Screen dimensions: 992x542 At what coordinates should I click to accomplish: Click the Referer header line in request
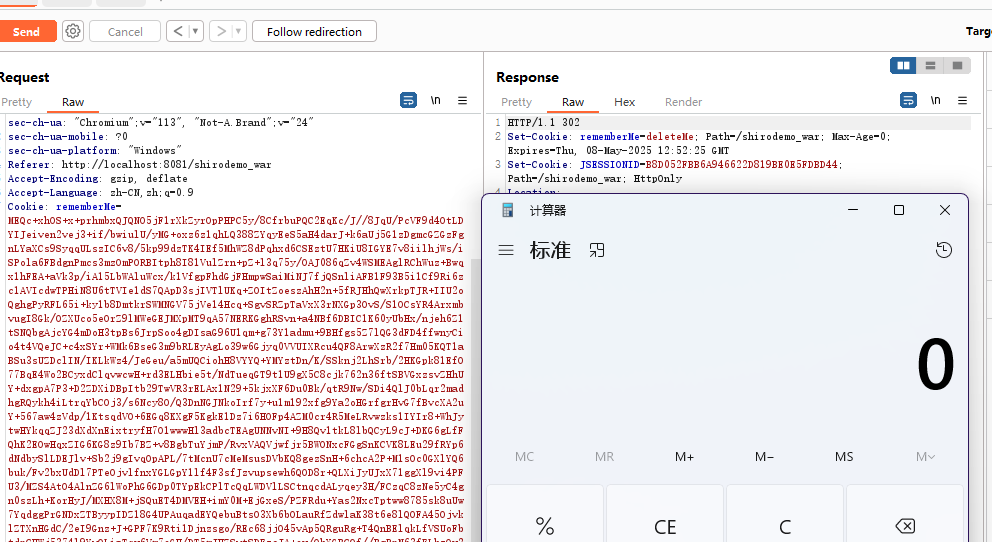pos(139,164)
